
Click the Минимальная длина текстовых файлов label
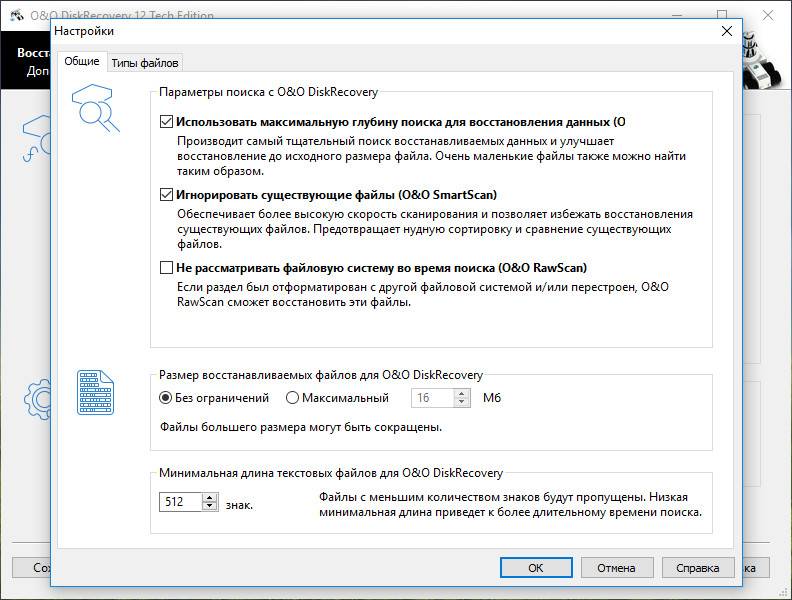tap(331, 473)
